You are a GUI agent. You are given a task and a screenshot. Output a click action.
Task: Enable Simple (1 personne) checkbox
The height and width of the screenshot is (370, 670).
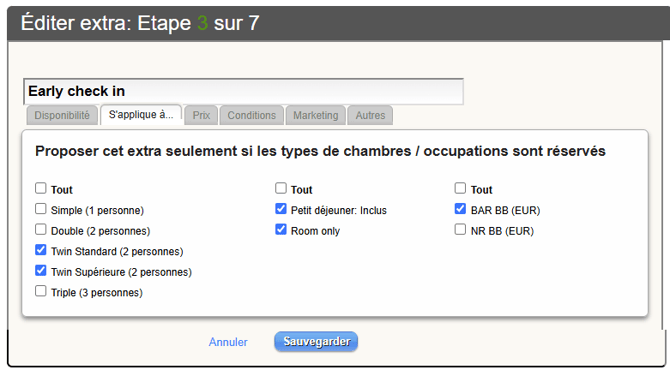tap(41, 208)
